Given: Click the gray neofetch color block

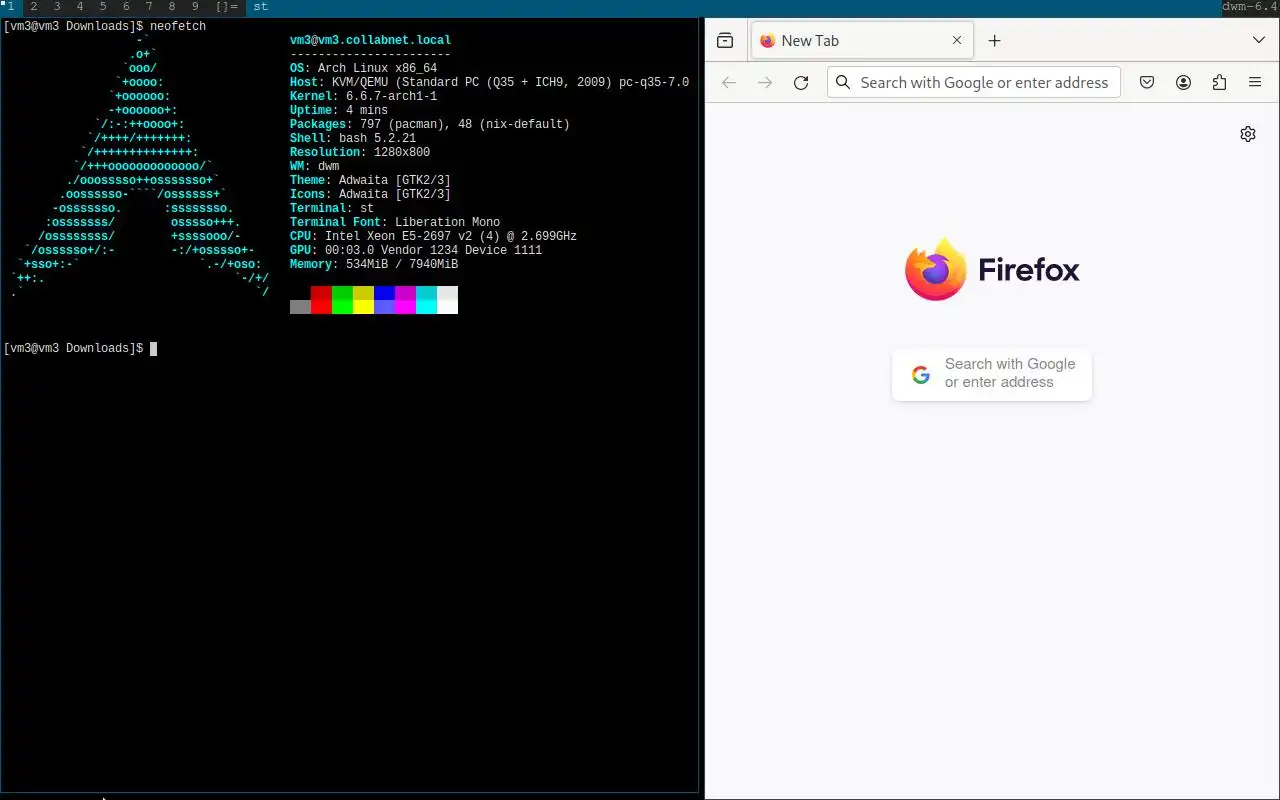Looking at the screenshot, I should click(300, 307).
